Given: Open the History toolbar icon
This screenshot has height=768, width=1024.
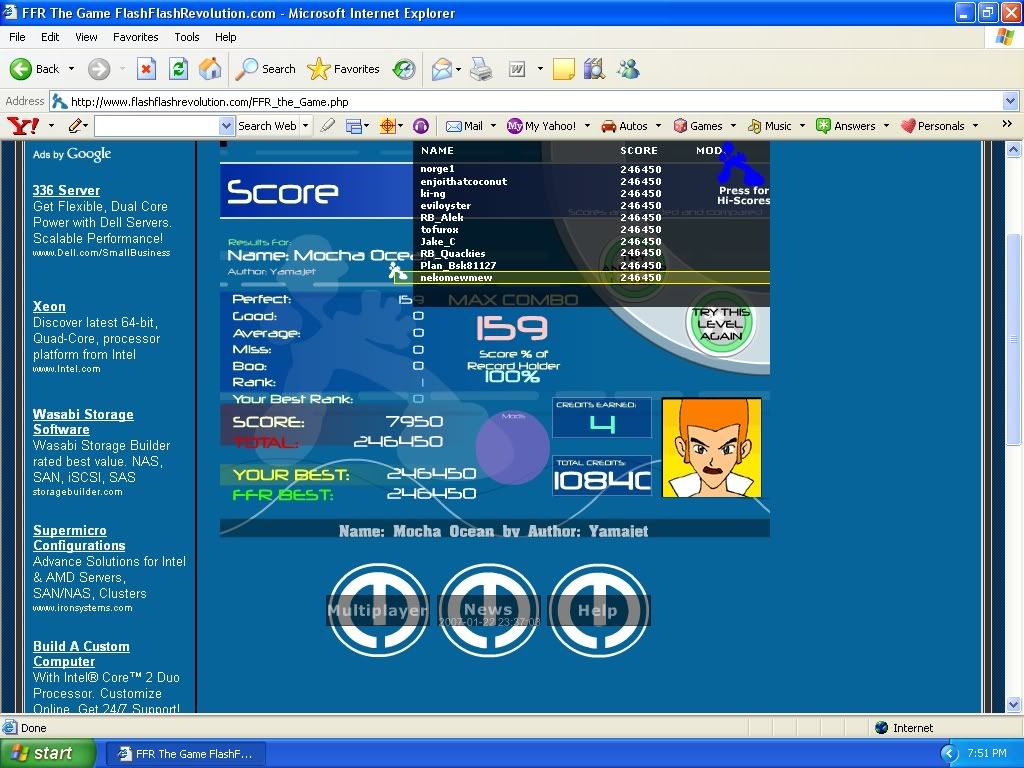Looking at the screenshot, I should 404,69.
